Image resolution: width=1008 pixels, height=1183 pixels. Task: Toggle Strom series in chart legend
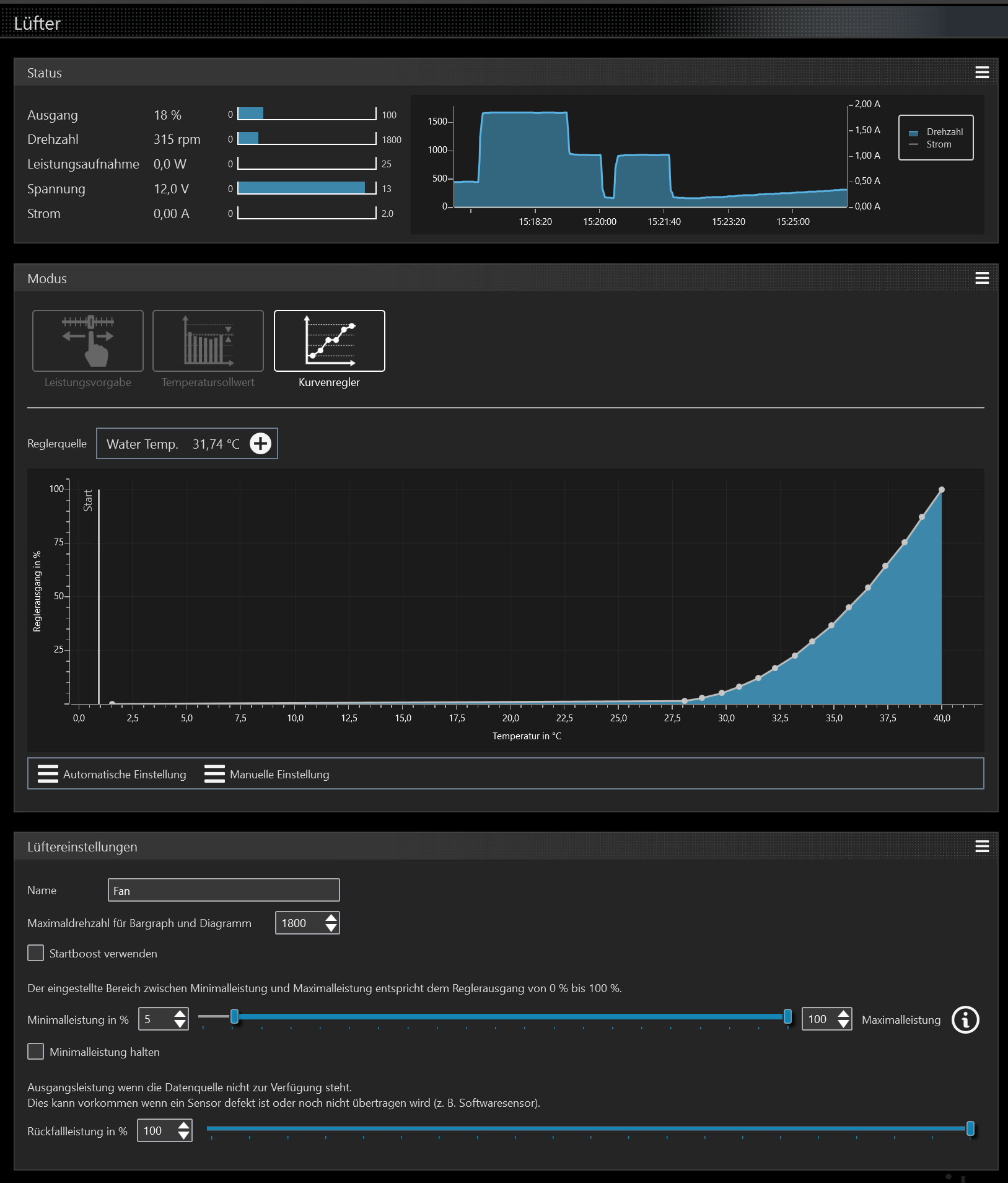coord(937,144)
